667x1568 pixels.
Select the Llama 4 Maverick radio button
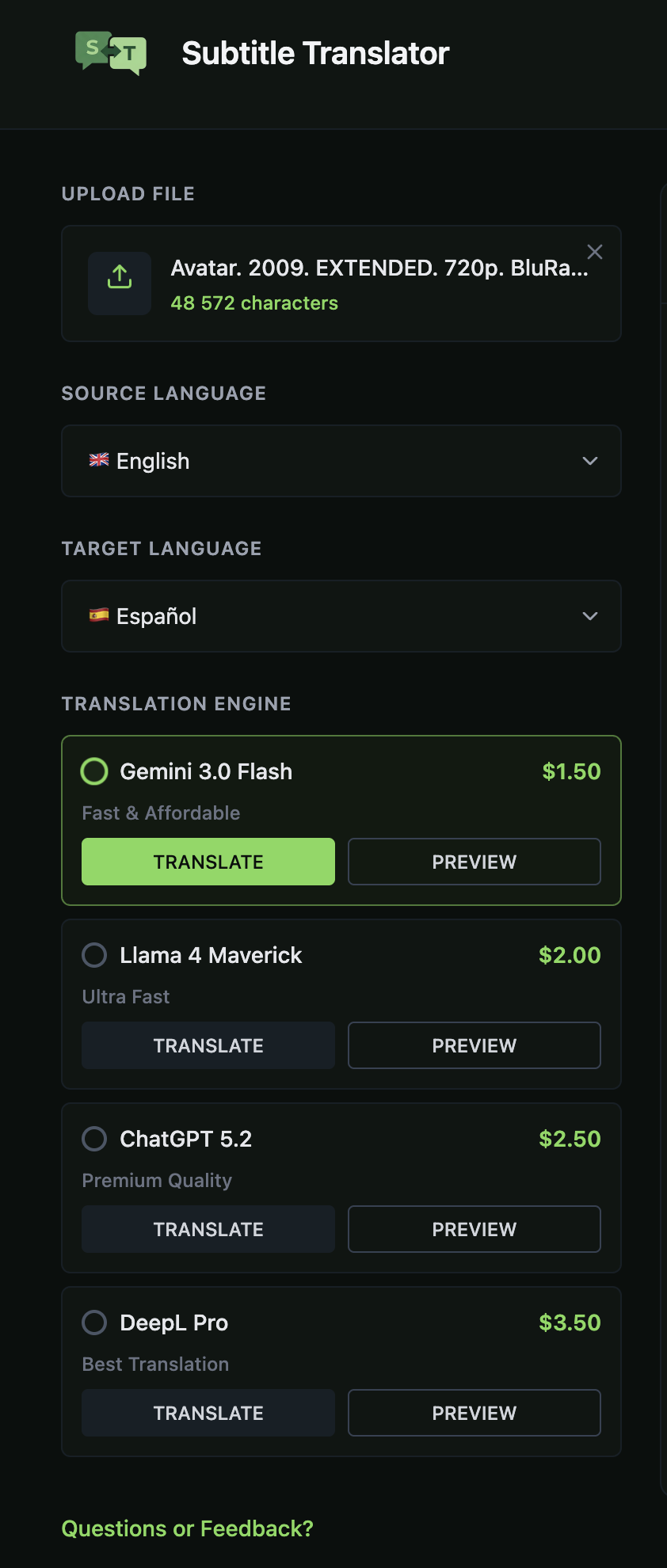(93, 955)
